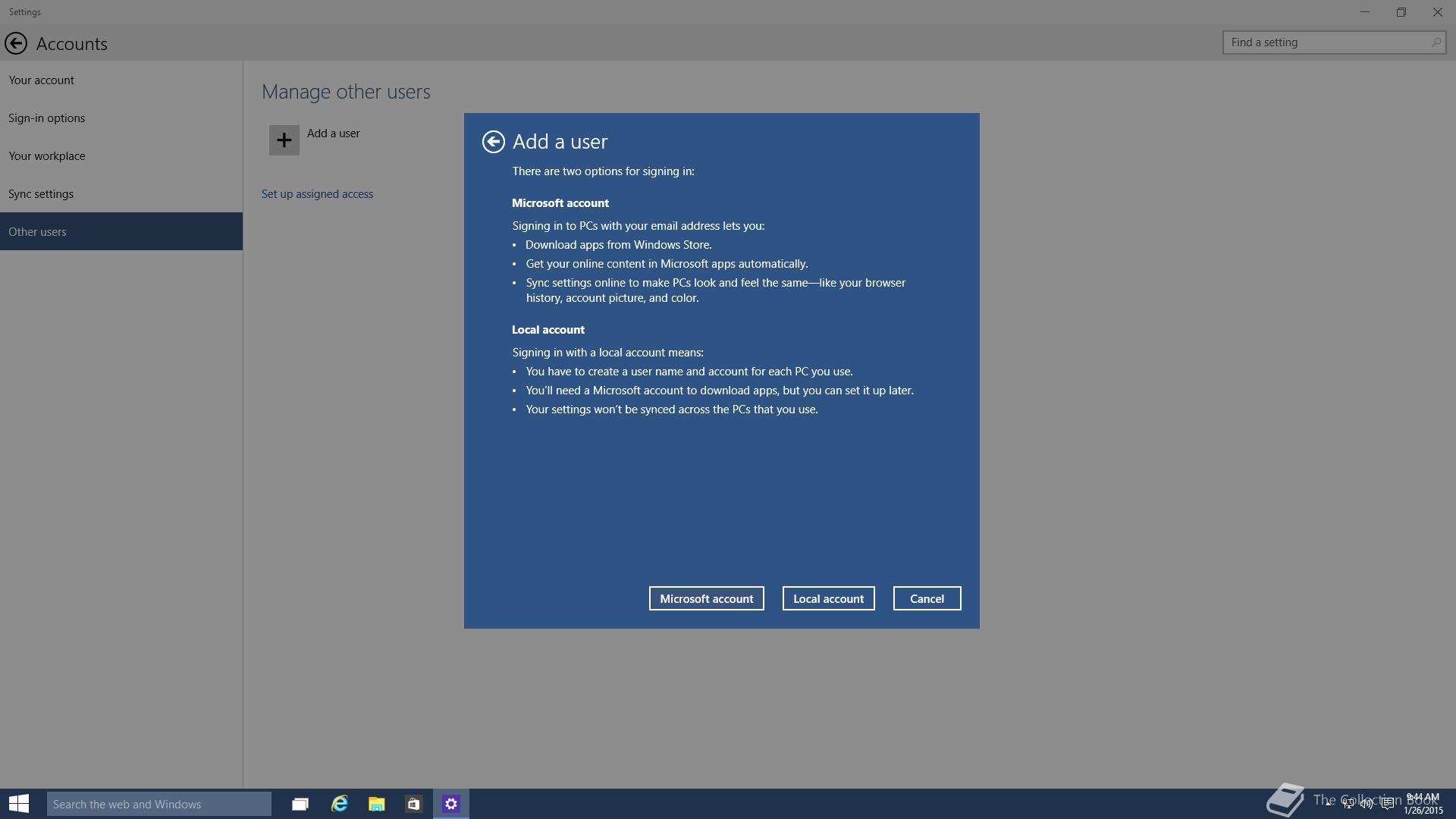Open File Explorer from the taskbar

pos(377,804)
